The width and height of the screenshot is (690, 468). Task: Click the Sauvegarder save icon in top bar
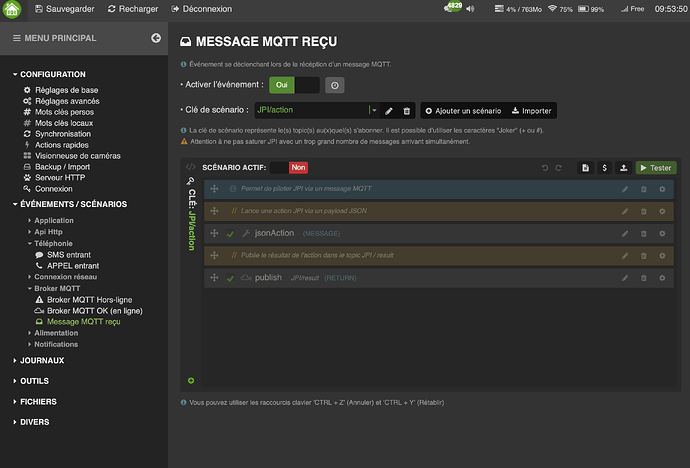tap(39, 9)
